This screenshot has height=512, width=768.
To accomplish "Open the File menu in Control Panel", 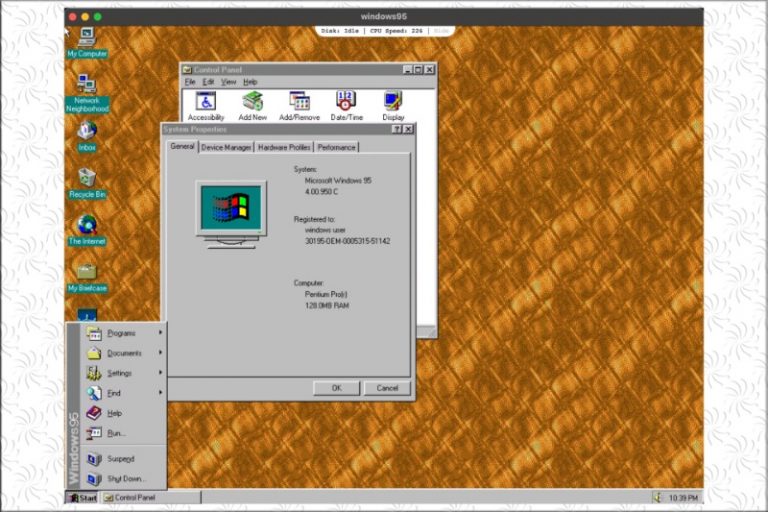I will point(190,82).
